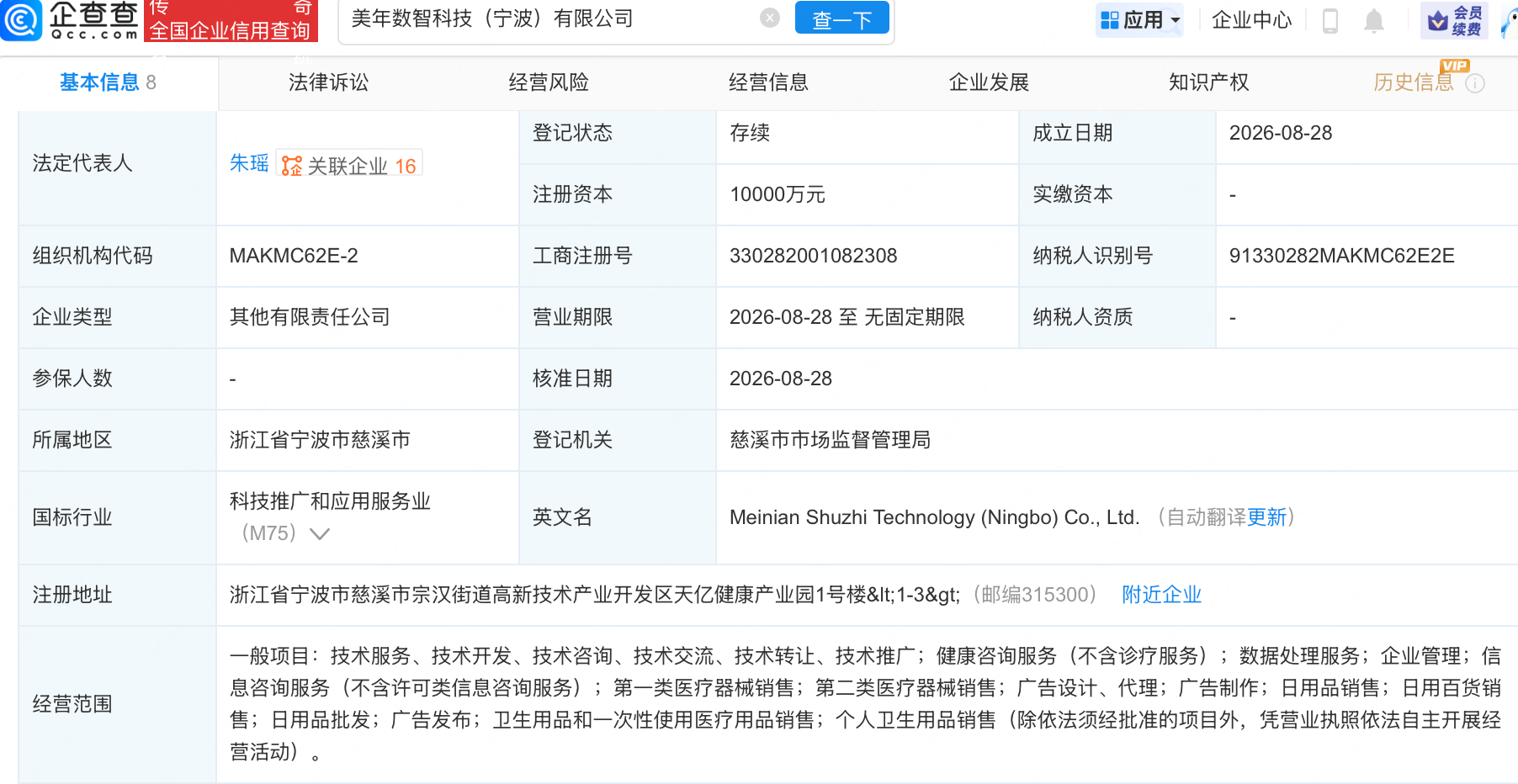
Task: Click the Qcc.com logo icon
Action: 20,20
